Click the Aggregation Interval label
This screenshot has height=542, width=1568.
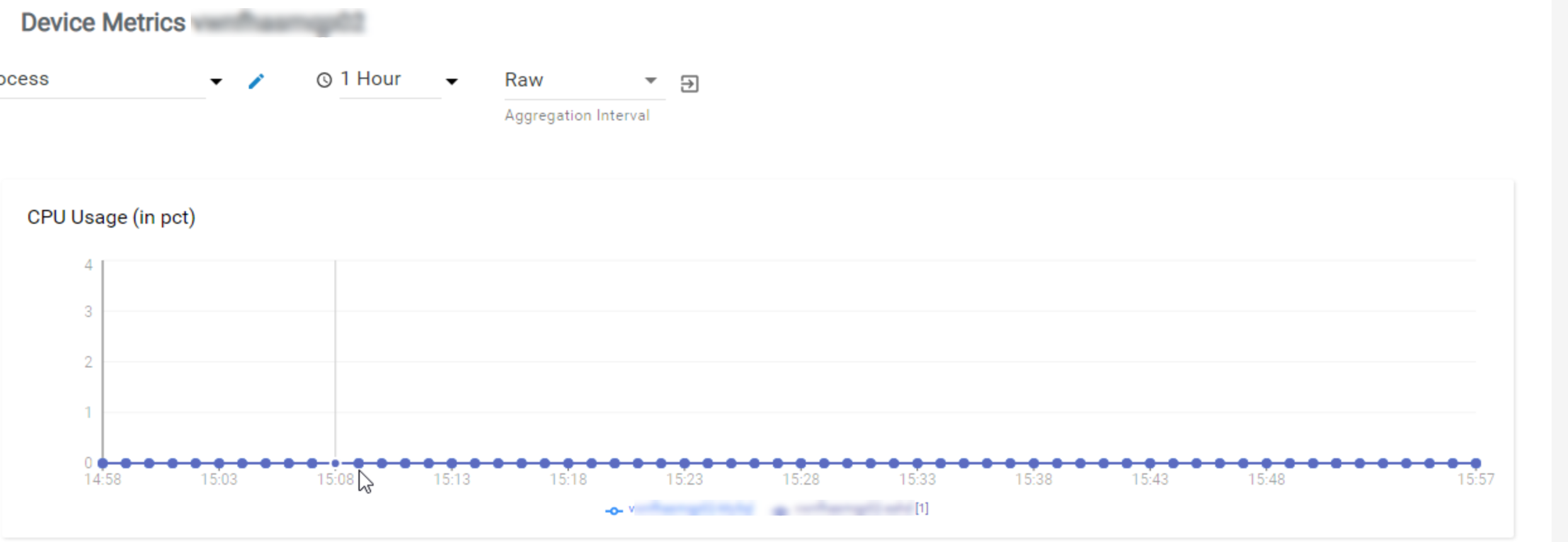tap(576, 116)
